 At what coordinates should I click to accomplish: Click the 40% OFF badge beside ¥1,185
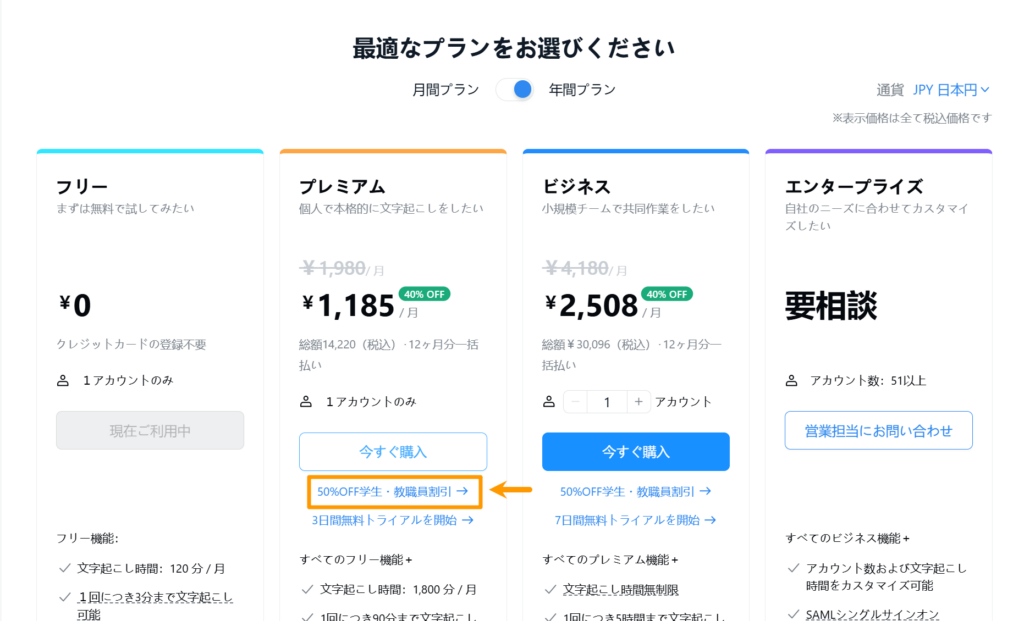point(424,294)
